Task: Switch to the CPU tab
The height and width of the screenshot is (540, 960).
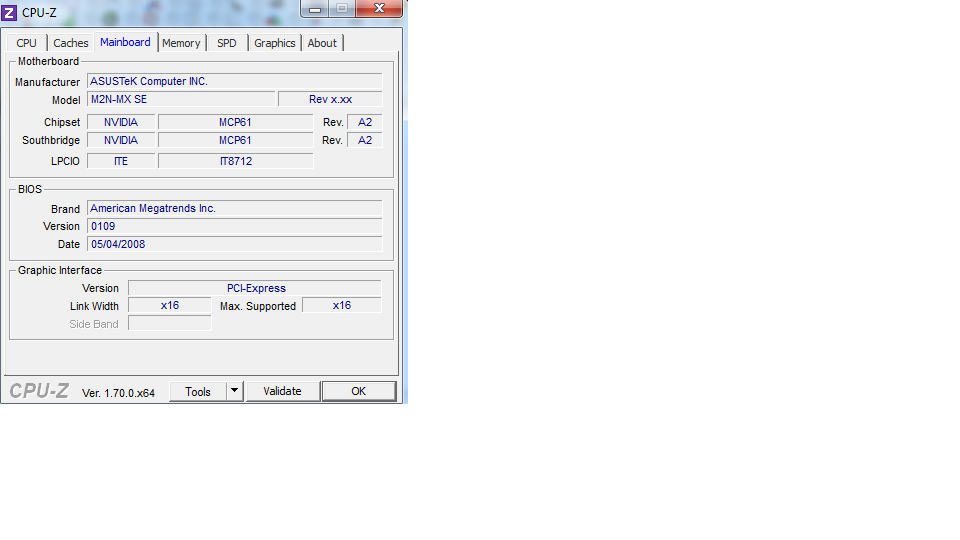Action: click(x=26, y=43)
